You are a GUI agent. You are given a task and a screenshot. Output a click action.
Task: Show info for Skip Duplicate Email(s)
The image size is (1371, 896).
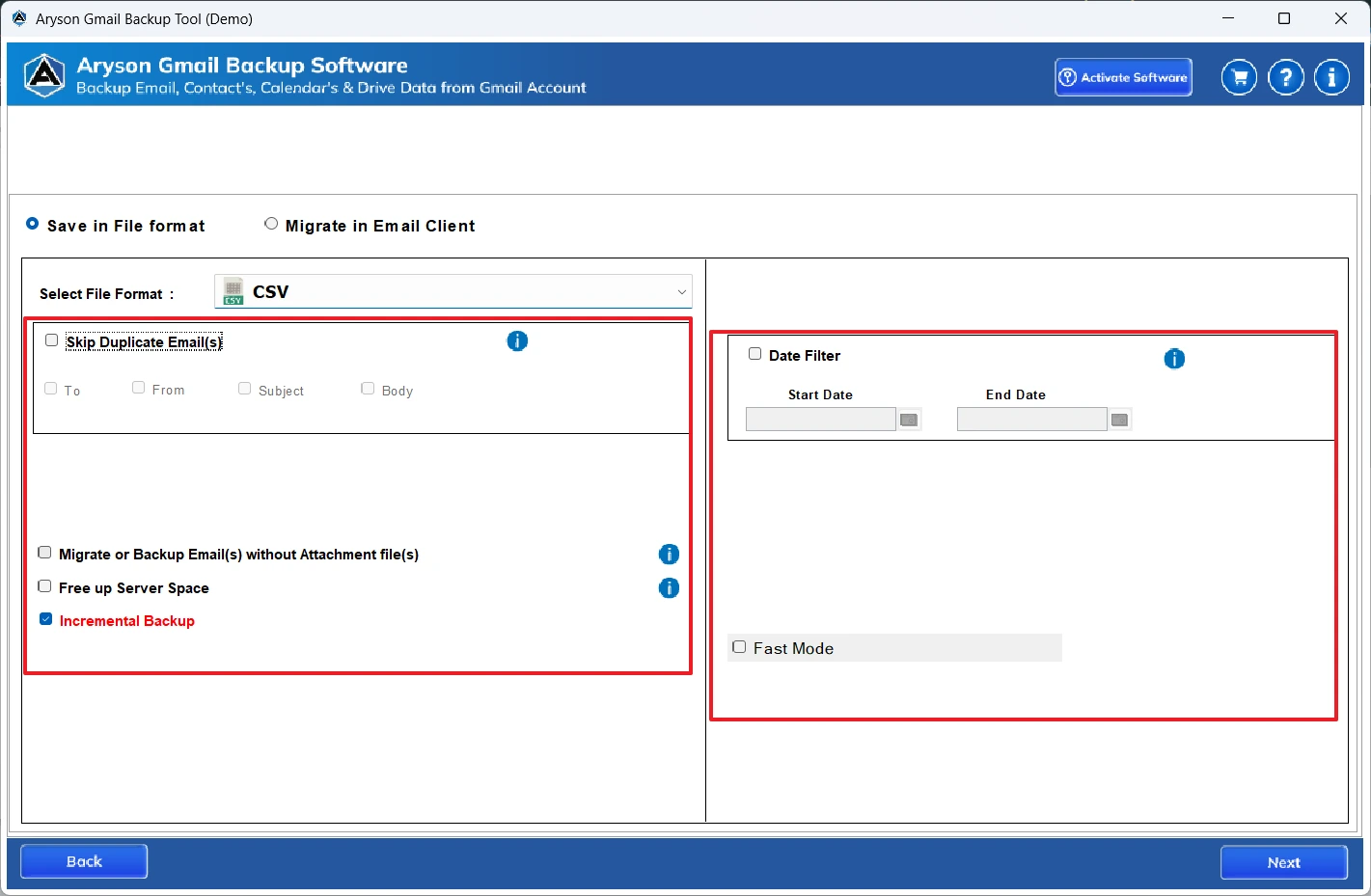pyautogui.click(x=517, y=340)
